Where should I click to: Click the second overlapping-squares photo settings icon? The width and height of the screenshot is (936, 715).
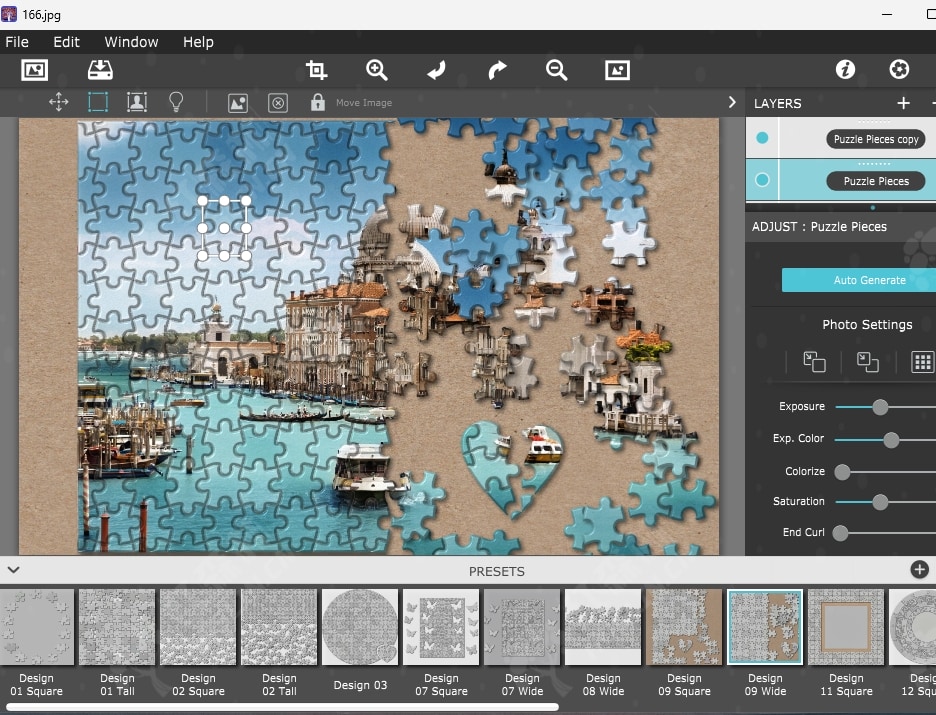(867, 362)
